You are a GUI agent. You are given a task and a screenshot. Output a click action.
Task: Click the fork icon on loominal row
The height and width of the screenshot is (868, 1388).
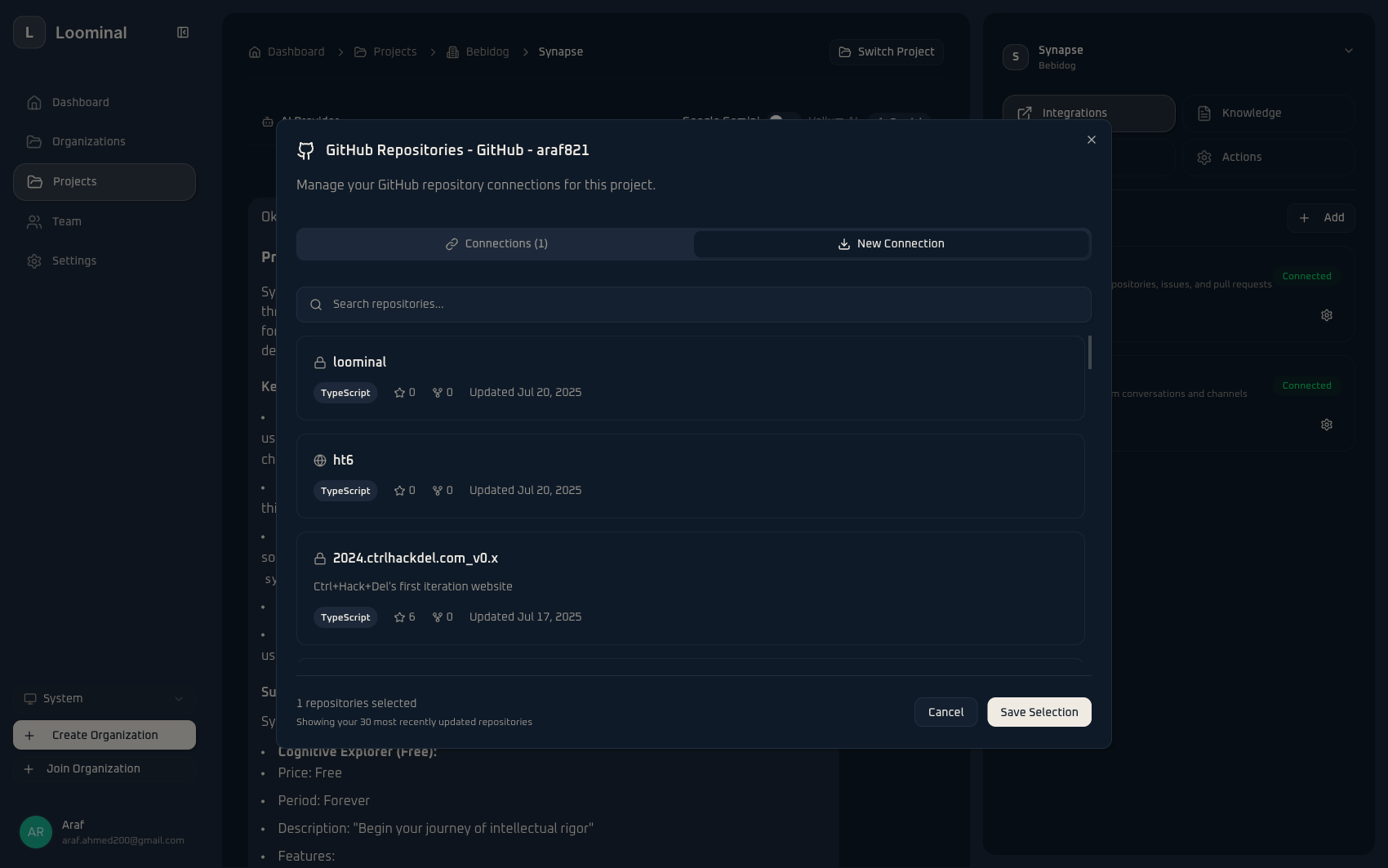[438, 393]
